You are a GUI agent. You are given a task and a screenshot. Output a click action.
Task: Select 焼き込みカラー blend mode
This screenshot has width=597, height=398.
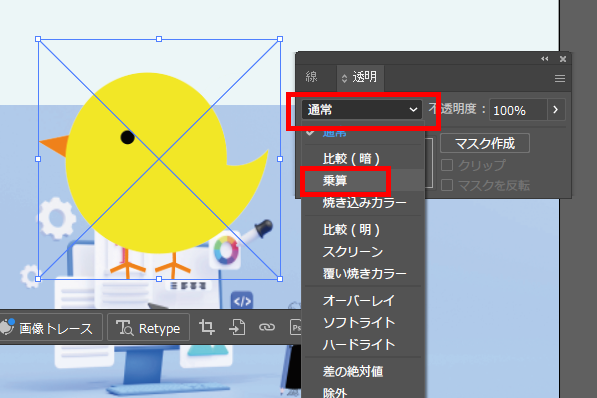click(x=364, y=203)
